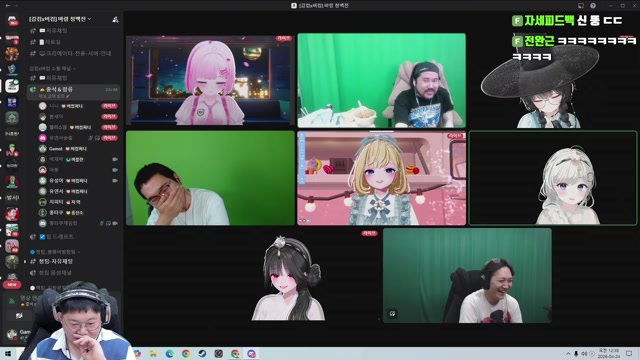The width and height of the screenshot is (640, 360).
Task: Open the Discord home direct messages icon
Action: pos(12,20)
